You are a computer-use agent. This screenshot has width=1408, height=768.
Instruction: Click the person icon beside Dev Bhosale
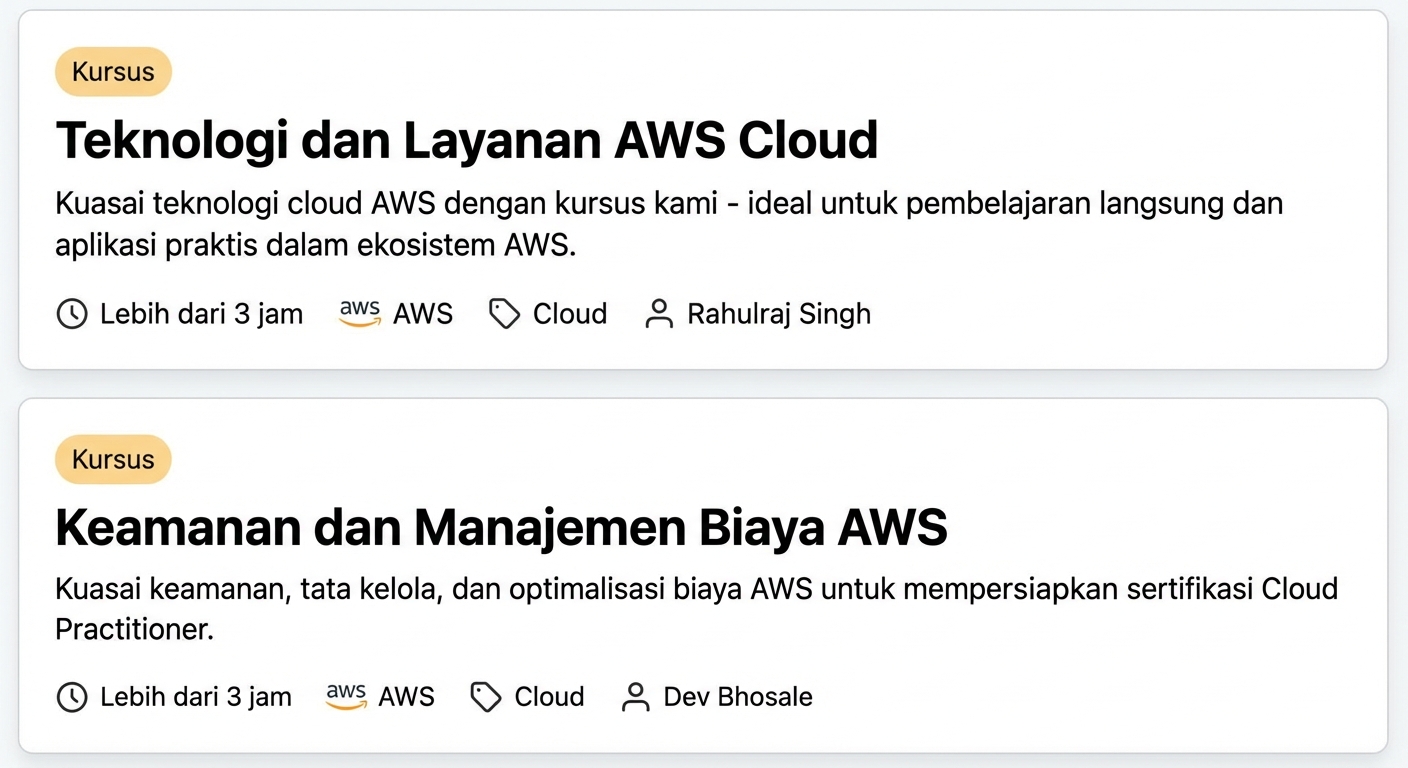click(x=634, y=697)
